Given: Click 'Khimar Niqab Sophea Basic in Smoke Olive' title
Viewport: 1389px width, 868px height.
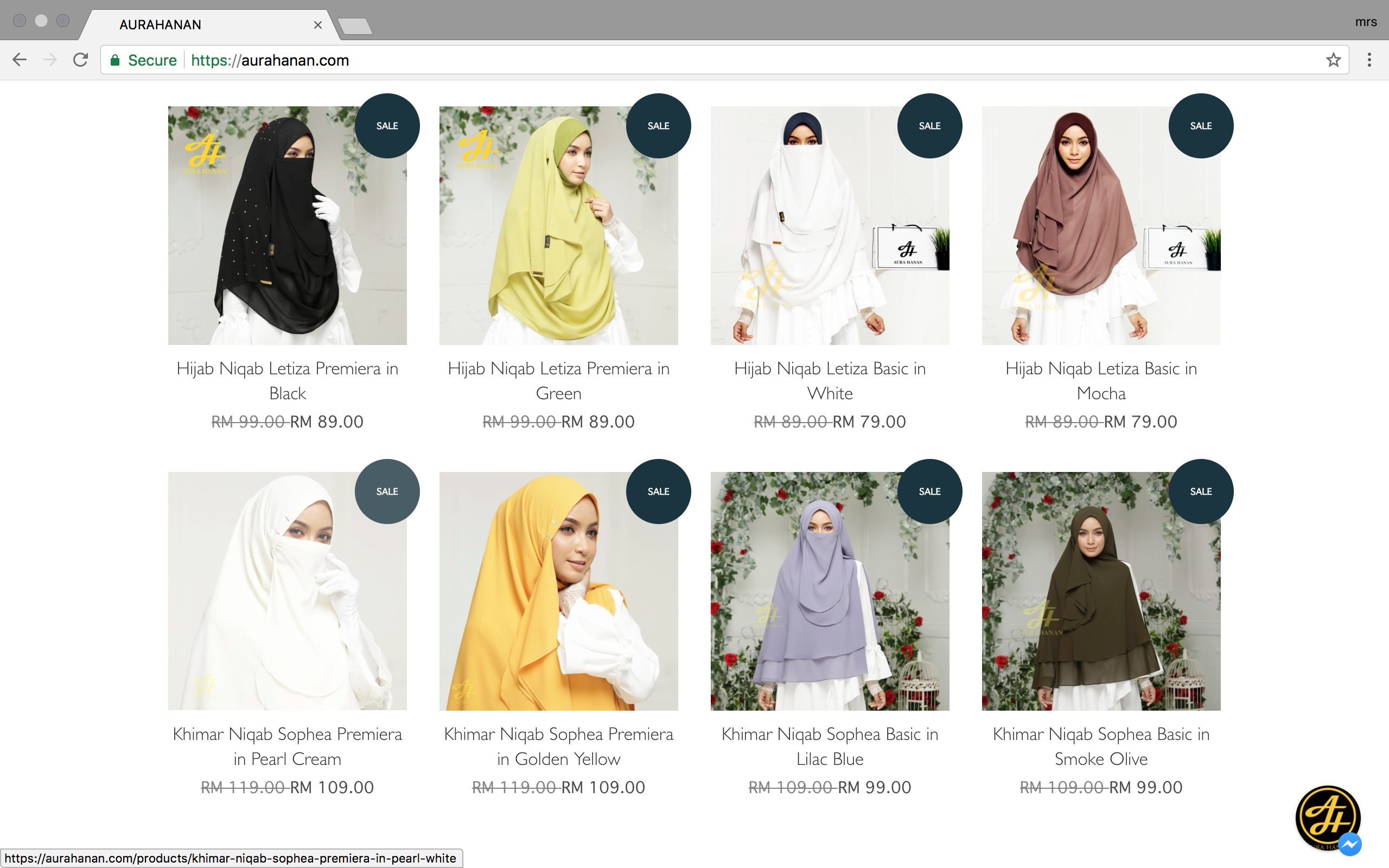Looking at the screenshot, I should [x=1101, y=746].
